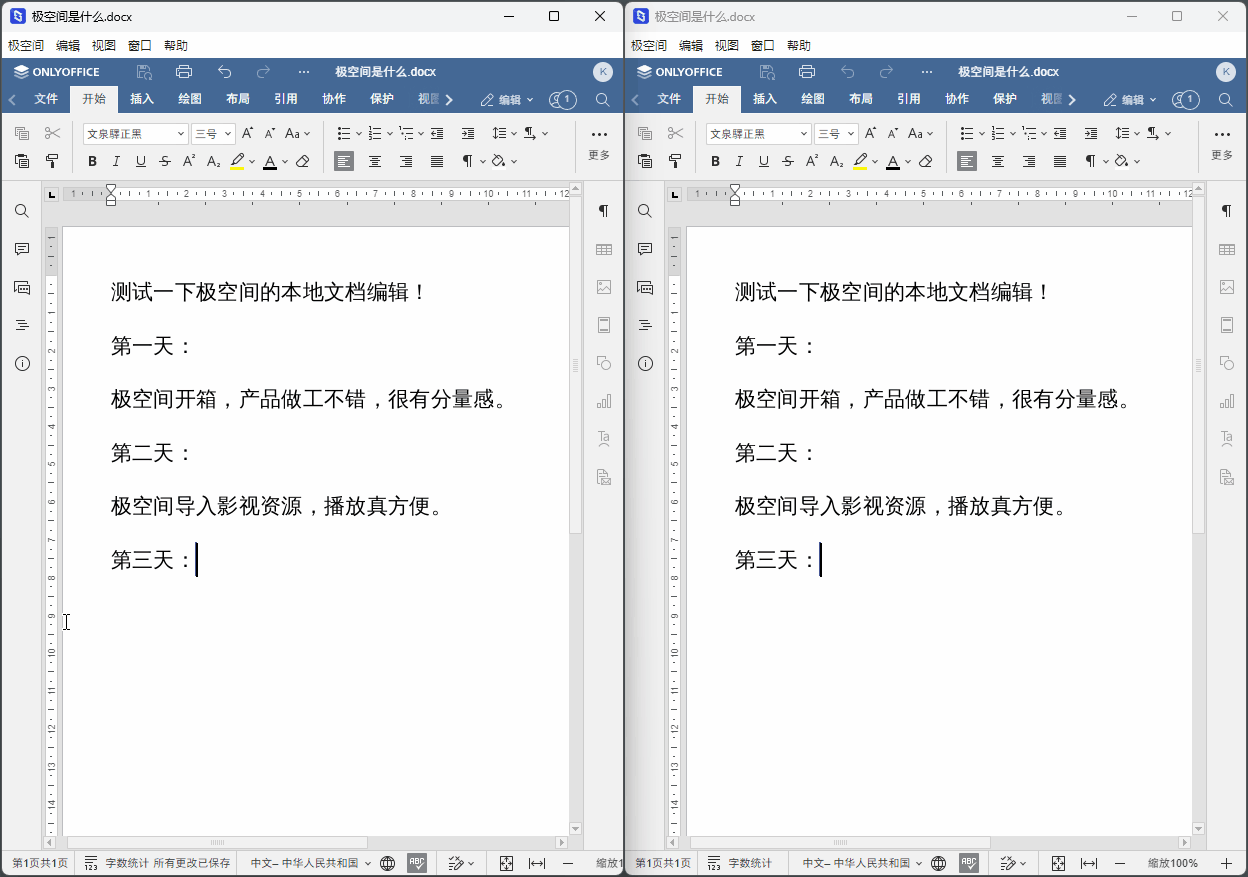Click 更多 button in left window toolbar
1248x877 pixels.
tap(599, 144)
